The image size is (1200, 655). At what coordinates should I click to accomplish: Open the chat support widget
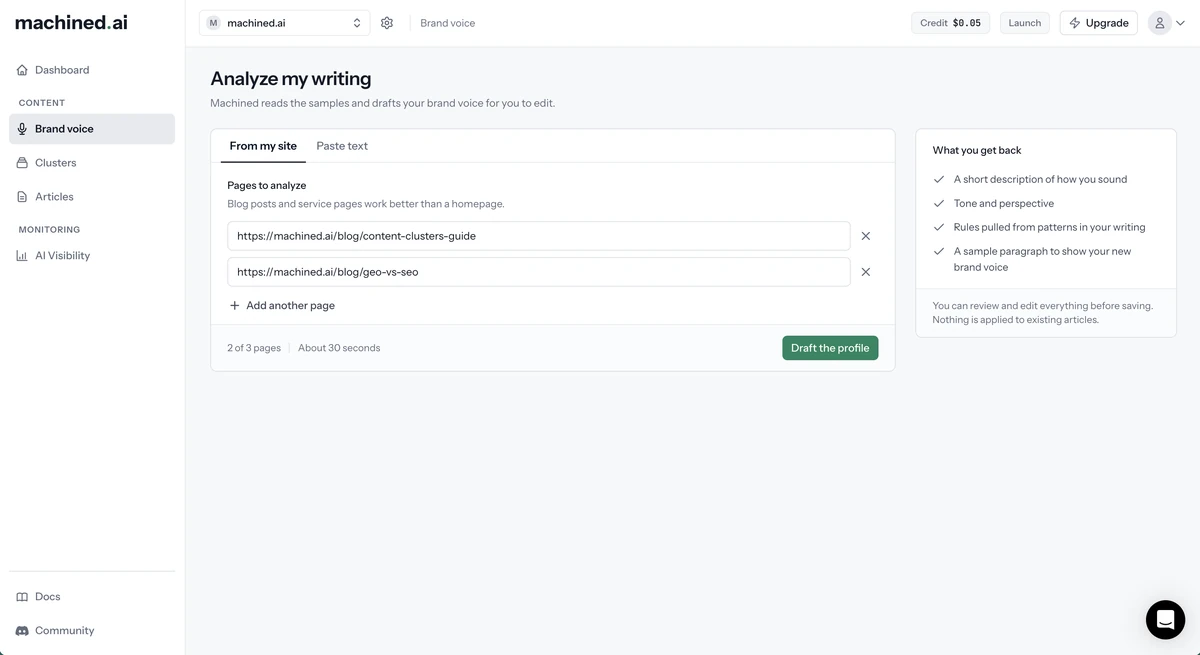(x=1165, y=620)
